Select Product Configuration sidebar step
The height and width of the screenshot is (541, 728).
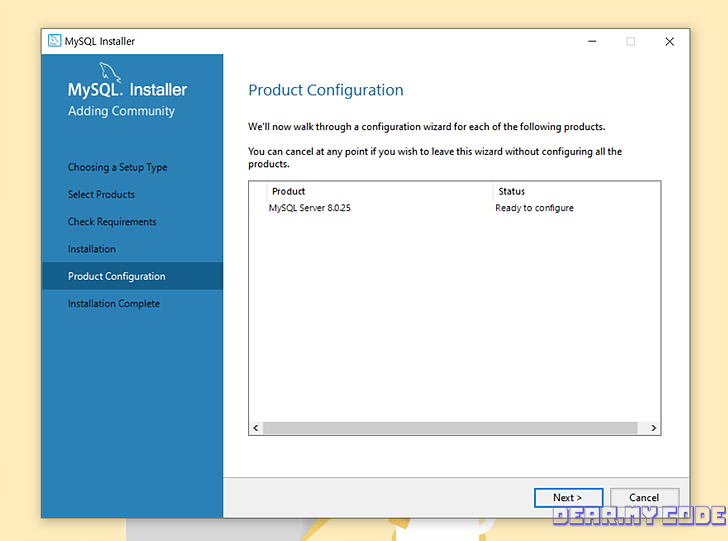[x=132, y=276]
